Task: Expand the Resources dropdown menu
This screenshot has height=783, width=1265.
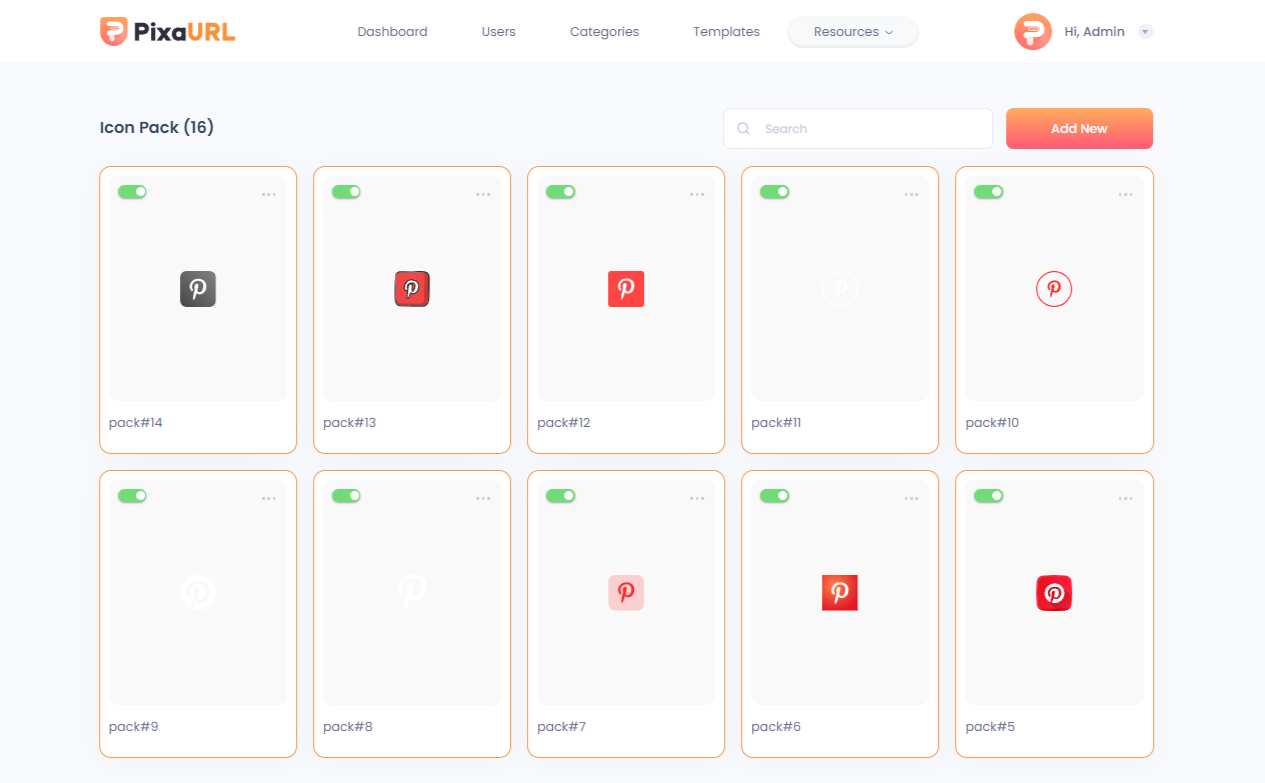Action: [x=852, y=32]
